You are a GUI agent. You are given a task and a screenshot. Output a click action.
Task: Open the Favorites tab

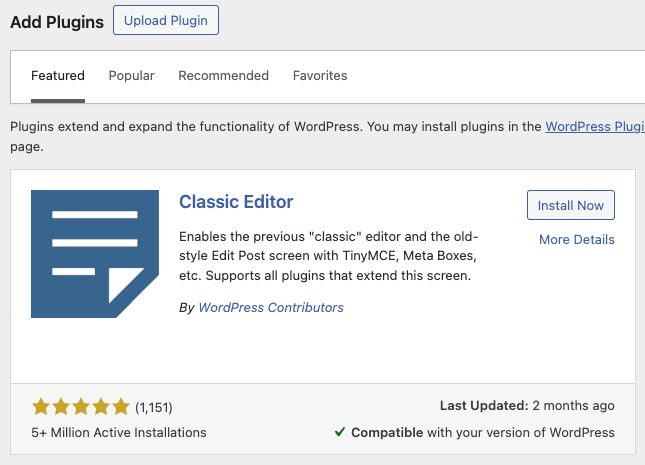tap(320, 76)
